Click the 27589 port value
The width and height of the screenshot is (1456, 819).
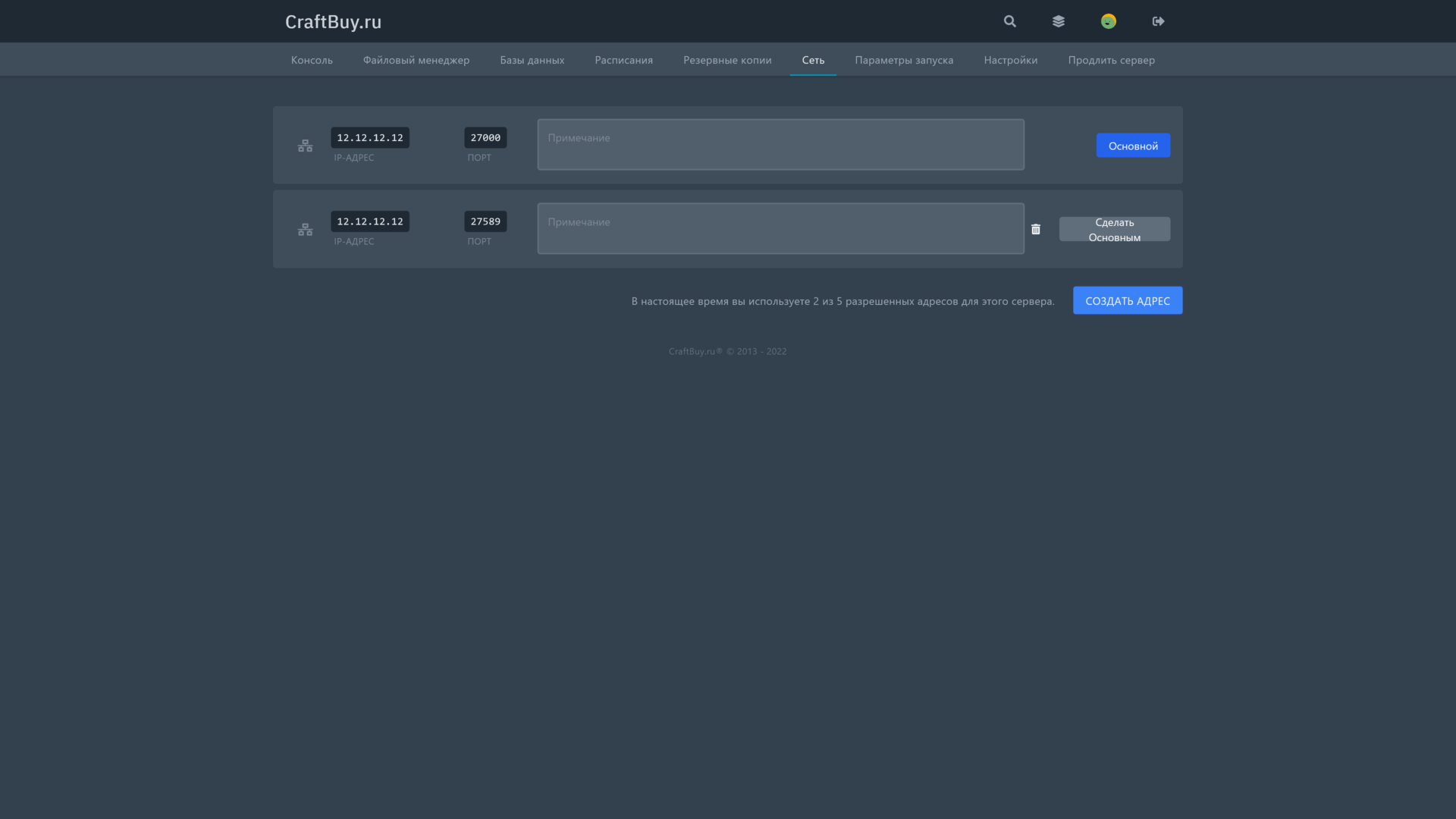click(485, 221)
